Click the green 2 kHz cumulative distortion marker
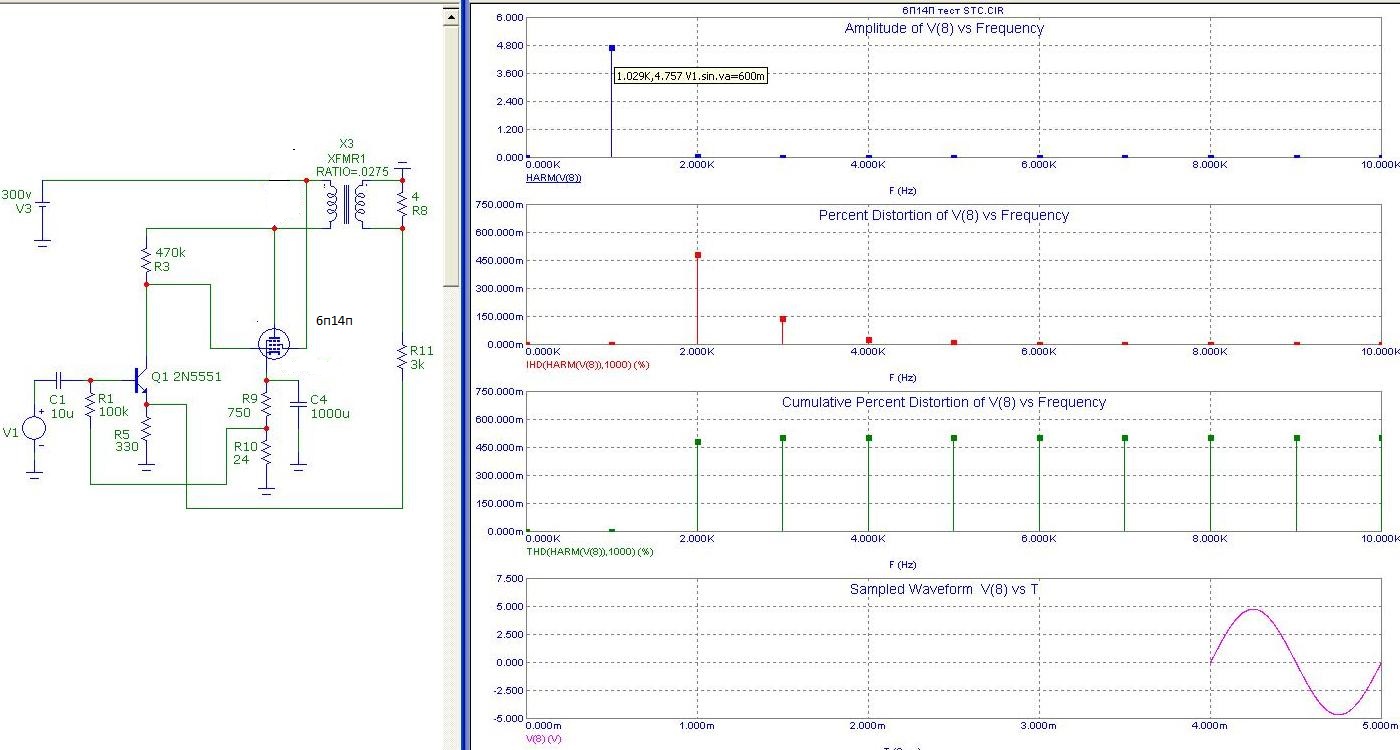Image resolution: width=1400 pixels, height=750 pixels. (697, 442)
